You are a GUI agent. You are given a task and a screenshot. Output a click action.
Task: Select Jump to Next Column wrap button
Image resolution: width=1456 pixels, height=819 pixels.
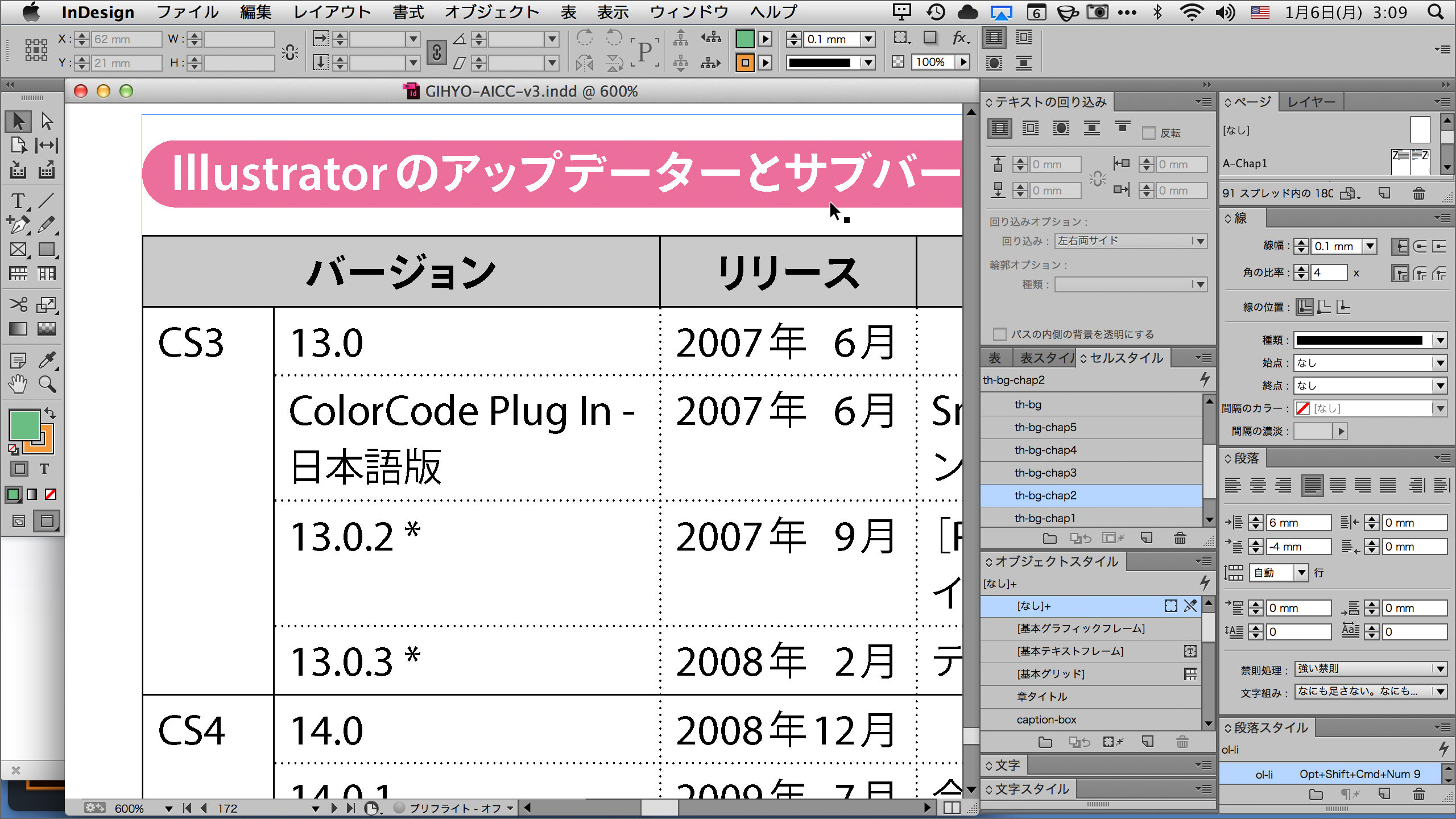click(1123, 126)
